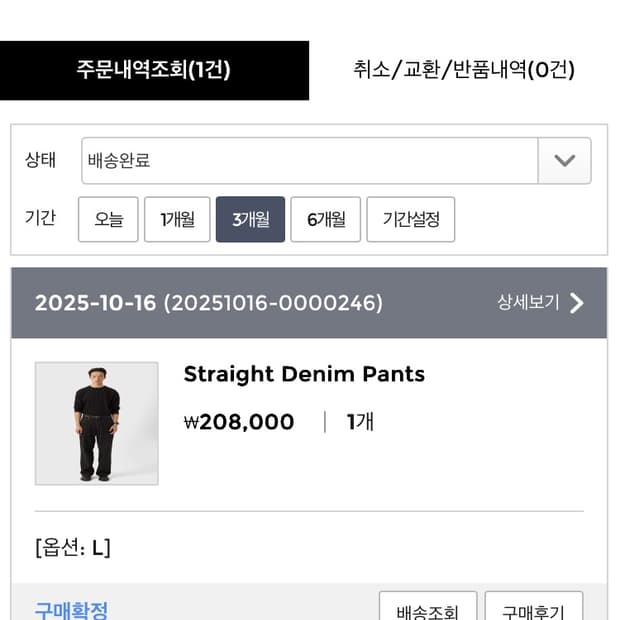The width and height of the screenshot is (620, 620).
Task: Click the chevron arrow beside 상세보기
Action: point(576,303)
